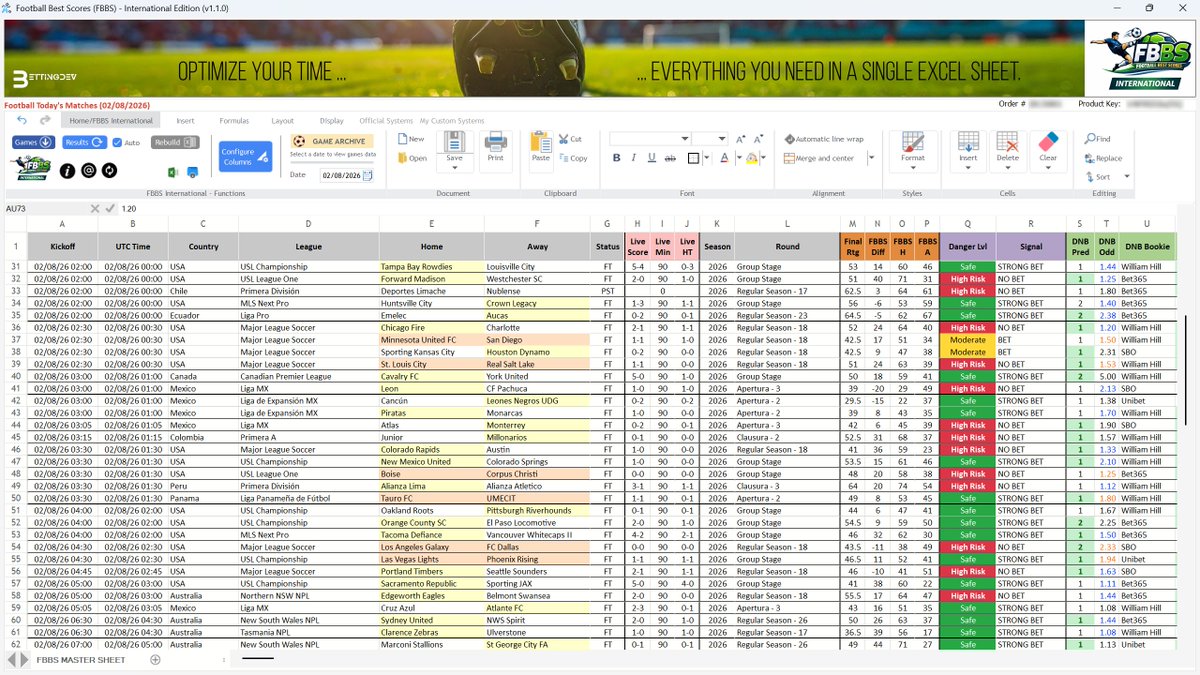
Task: Click the GAME ARCHIVE button
Action: pos(332,141)
